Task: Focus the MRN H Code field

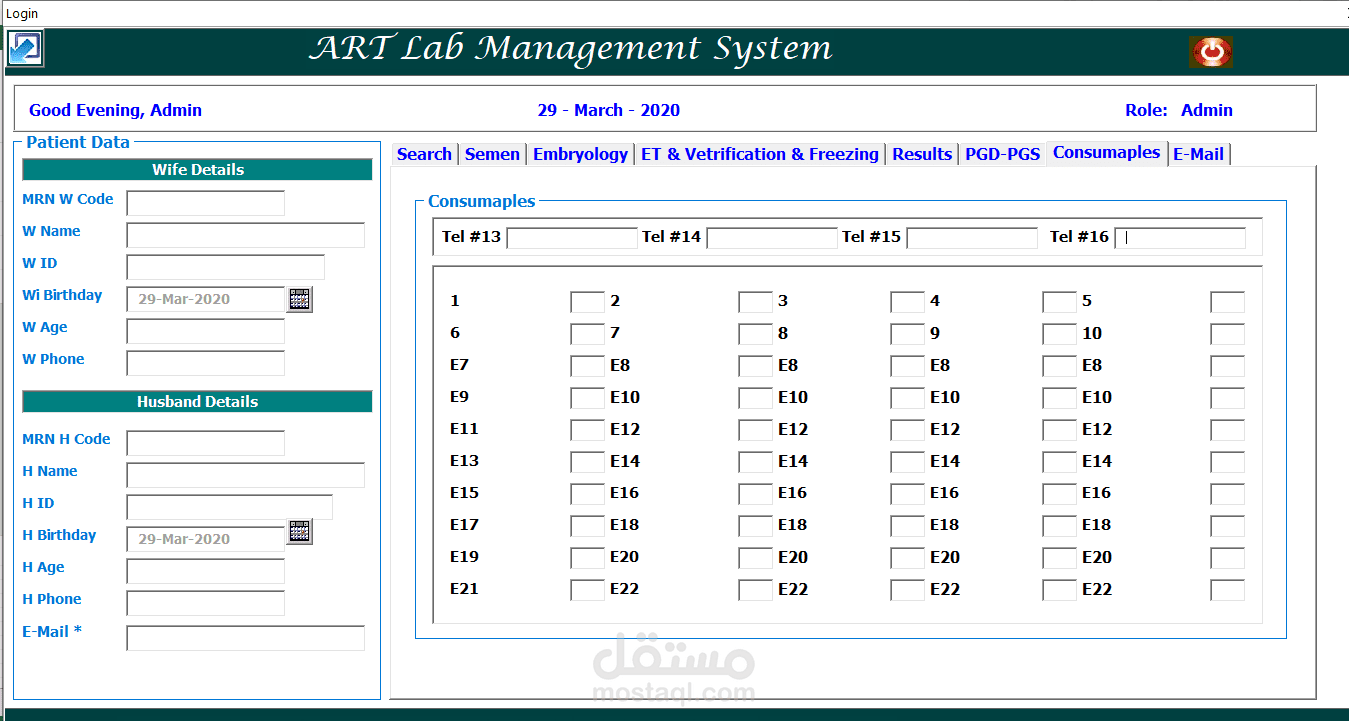Action: click(x=206, y=443)
